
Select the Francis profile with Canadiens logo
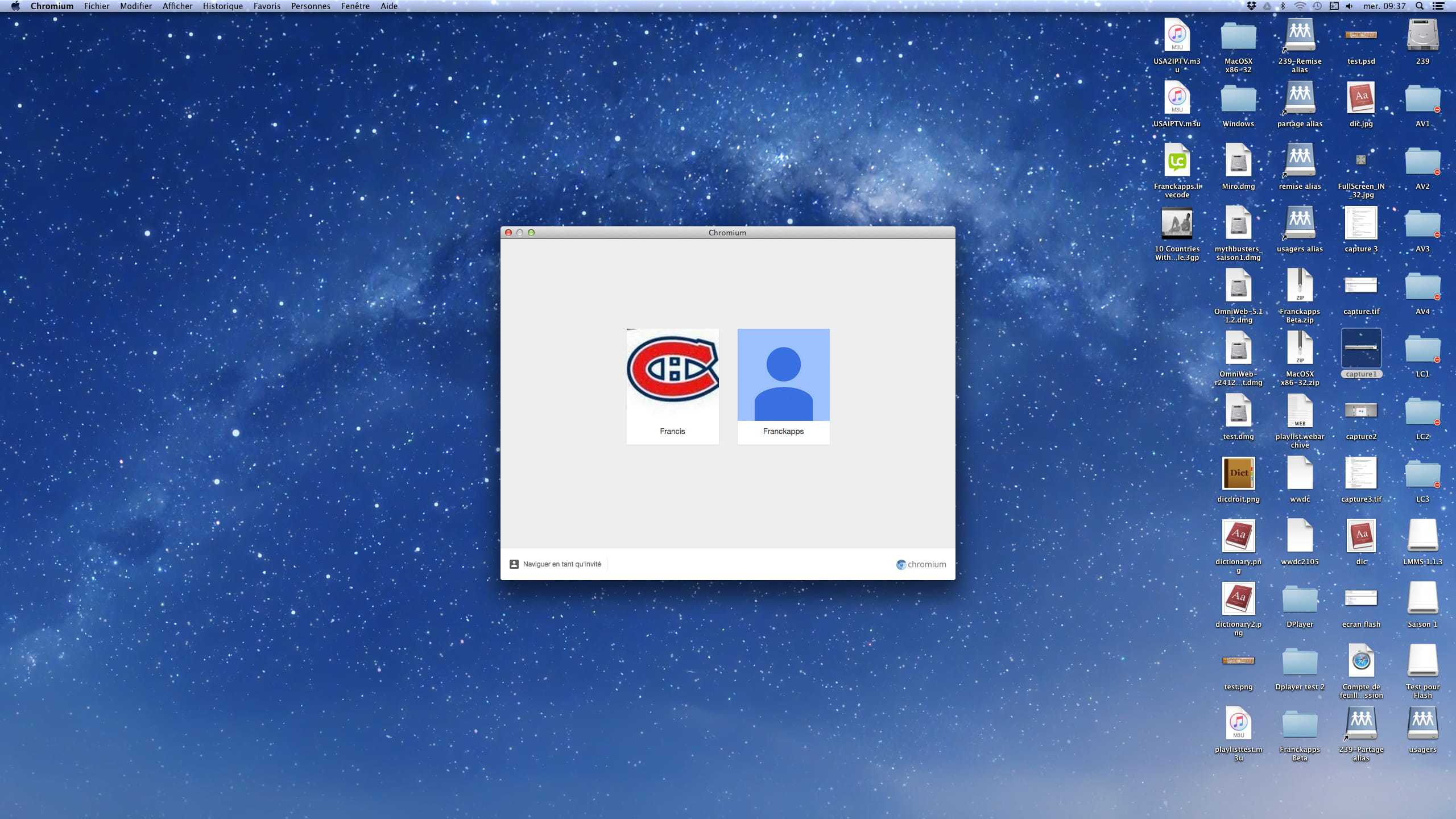(672, 386)
